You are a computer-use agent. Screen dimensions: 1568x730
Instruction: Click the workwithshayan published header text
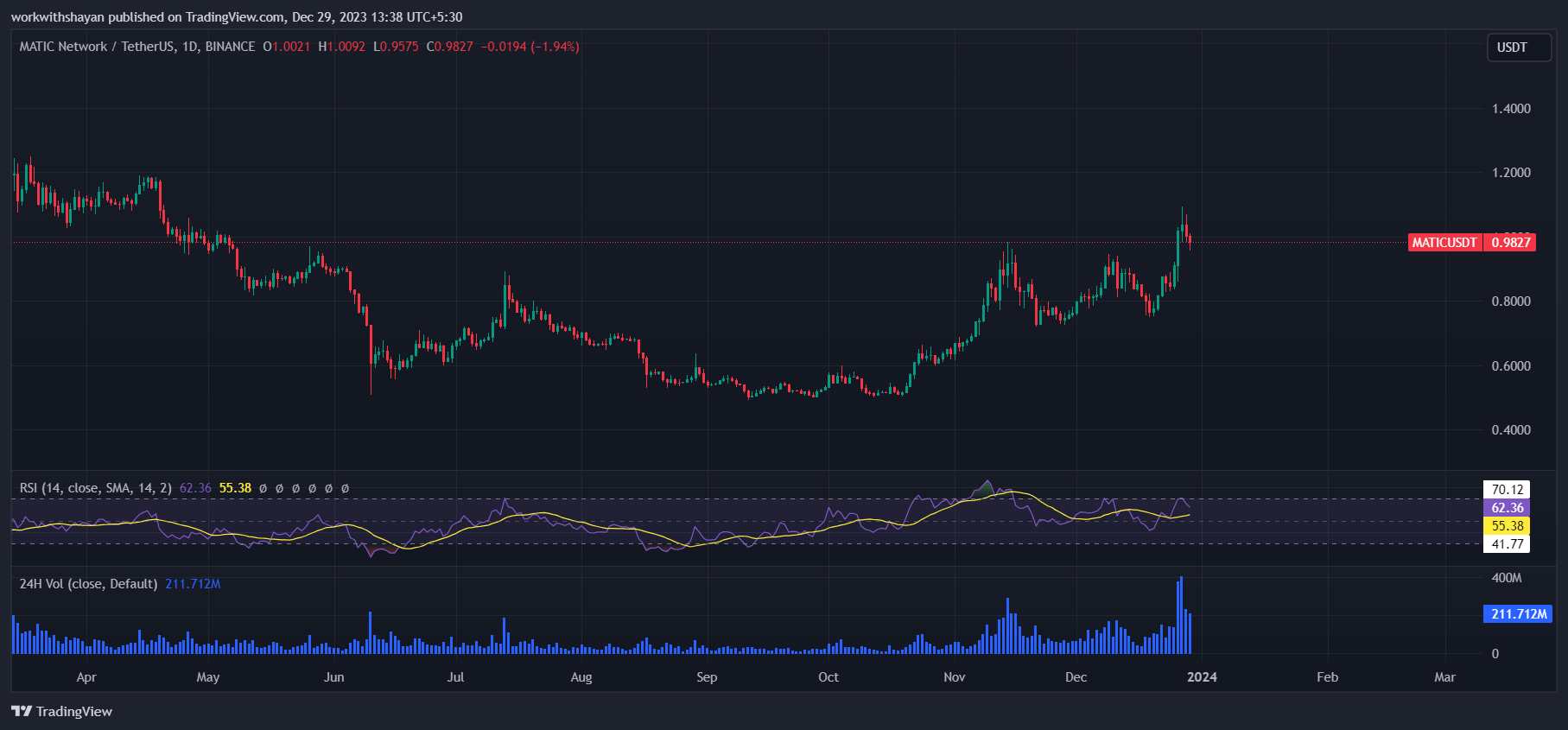coord(236,17)
